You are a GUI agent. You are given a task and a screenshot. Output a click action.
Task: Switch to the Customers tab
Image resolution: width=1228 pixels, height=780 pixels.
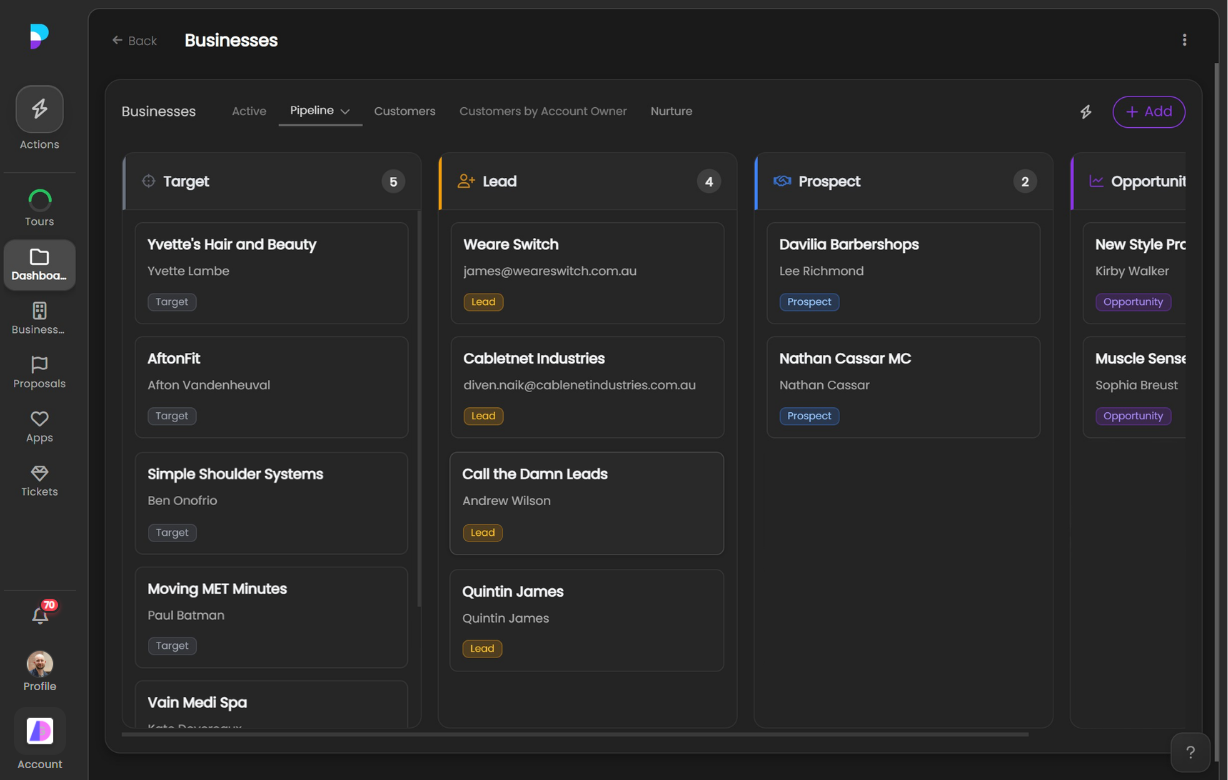(404, 111)
